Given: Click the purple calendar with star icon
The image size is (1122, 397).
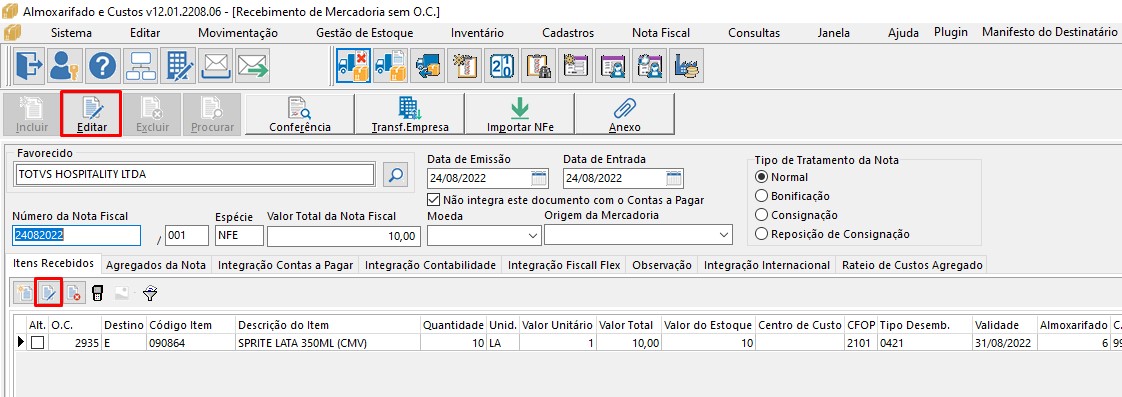Looking at the screenshot, I should click(576, 67).
